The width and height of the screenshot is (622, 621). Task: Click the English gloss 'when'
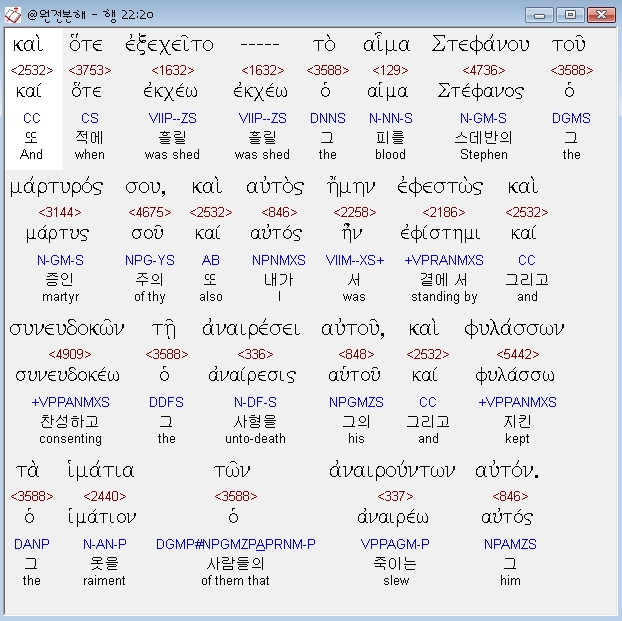pos(90,154)
